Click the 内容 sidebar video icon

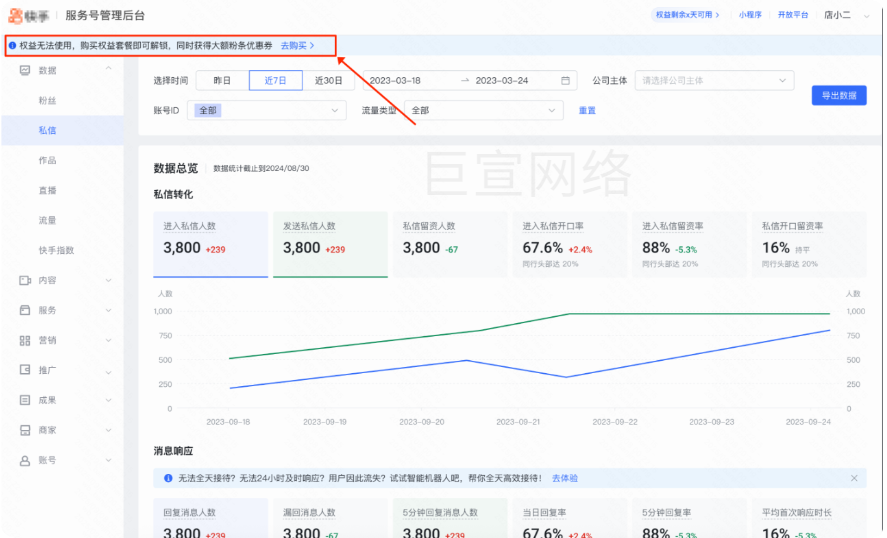click(x=25, y=280)
